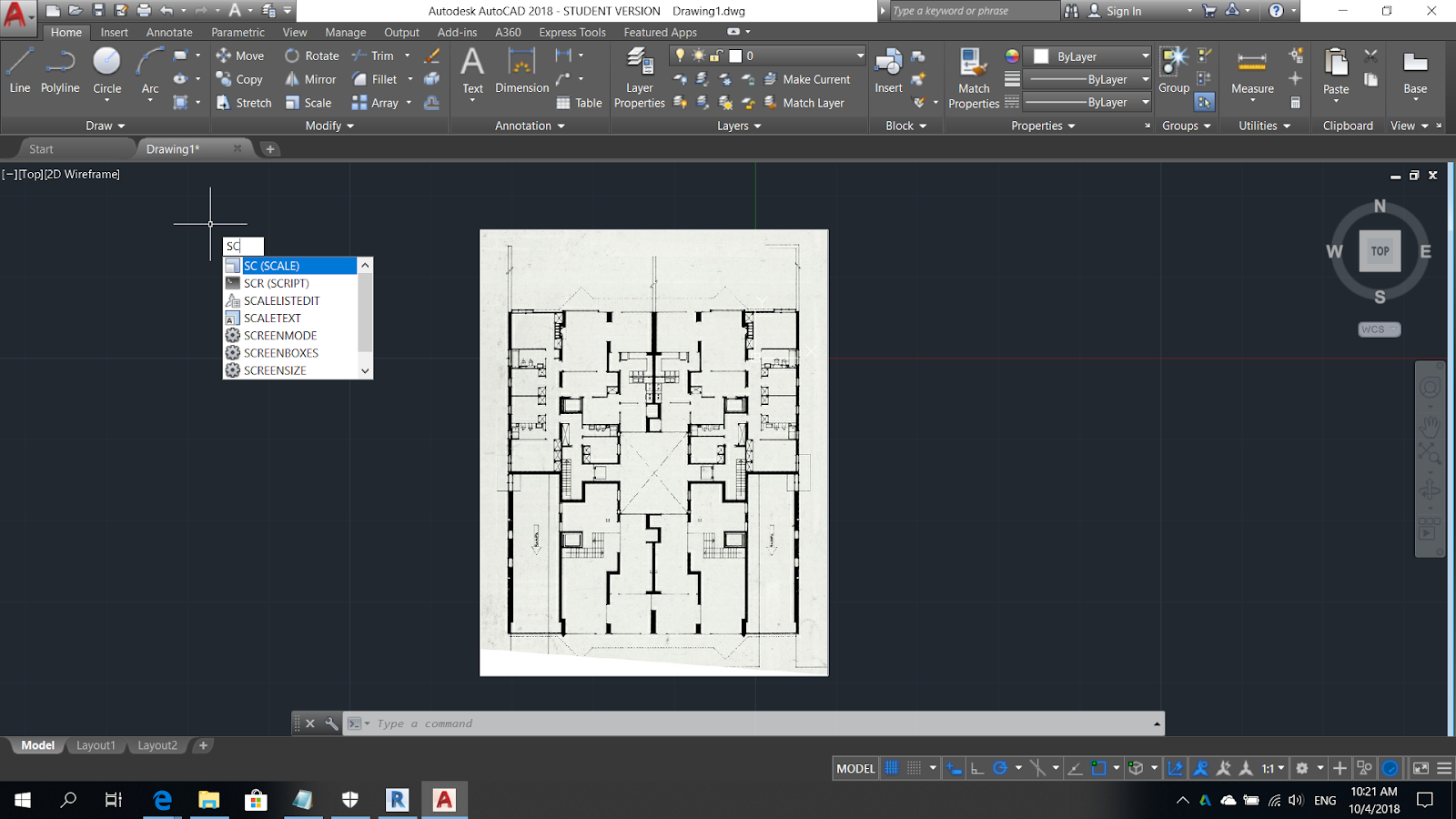Toggle snap mode in status bar
The width and height of the screenshot is (1456, 819).
point(915,768)
